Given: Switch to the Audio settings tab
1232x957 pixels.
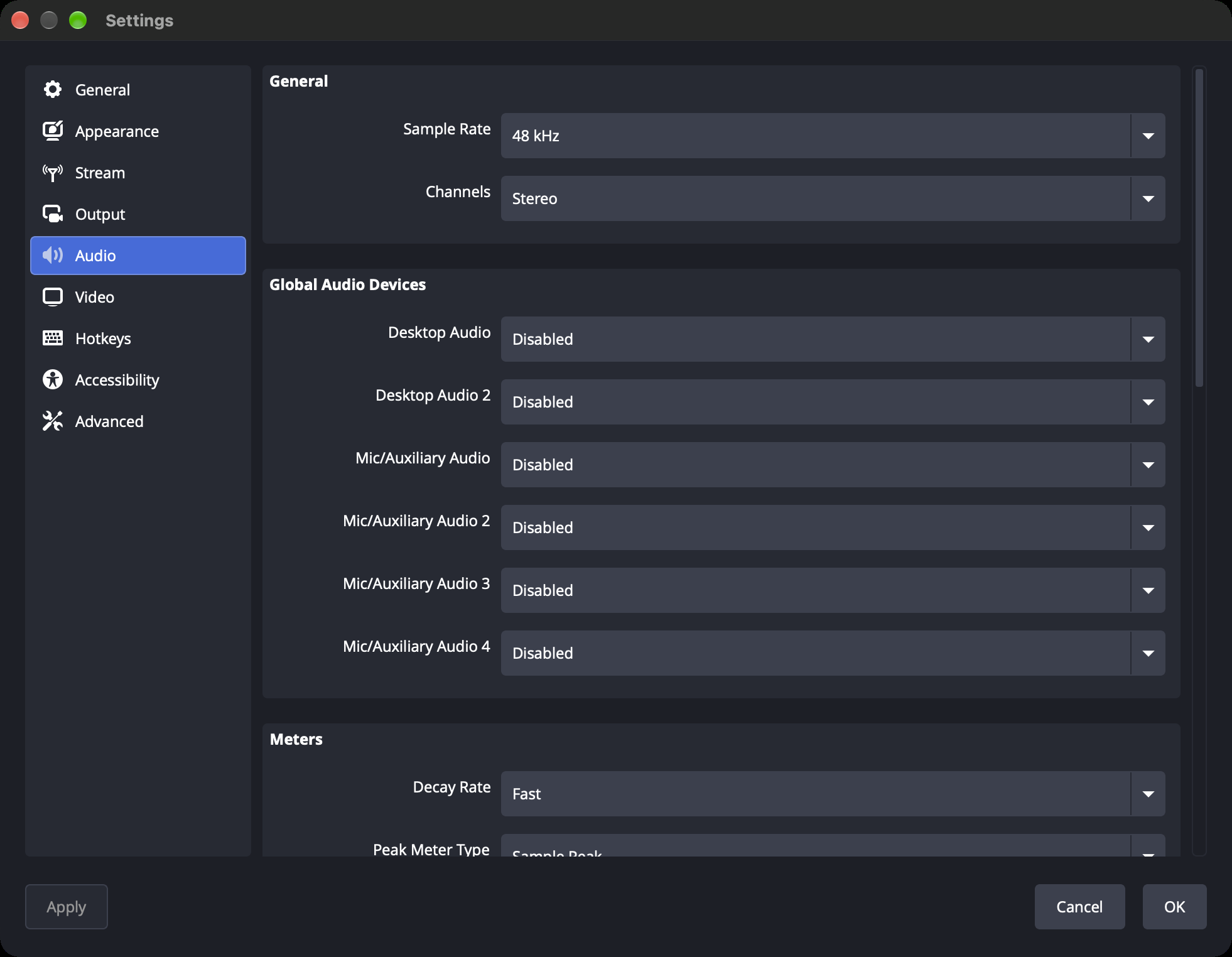Looking at the screenshot, I should (x=138, y=256).
